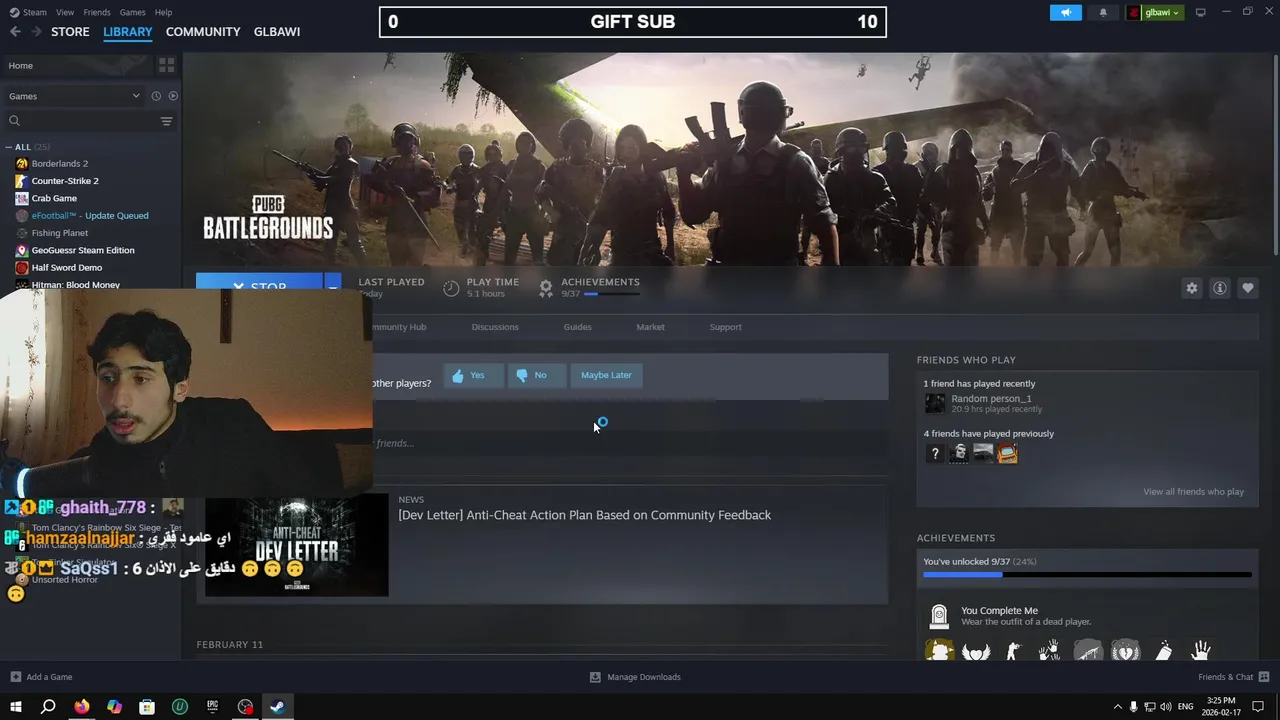This screenshot has width=1280, height=720.
Task: Select the single hand achievement icon
Action: coord(1200,651)
